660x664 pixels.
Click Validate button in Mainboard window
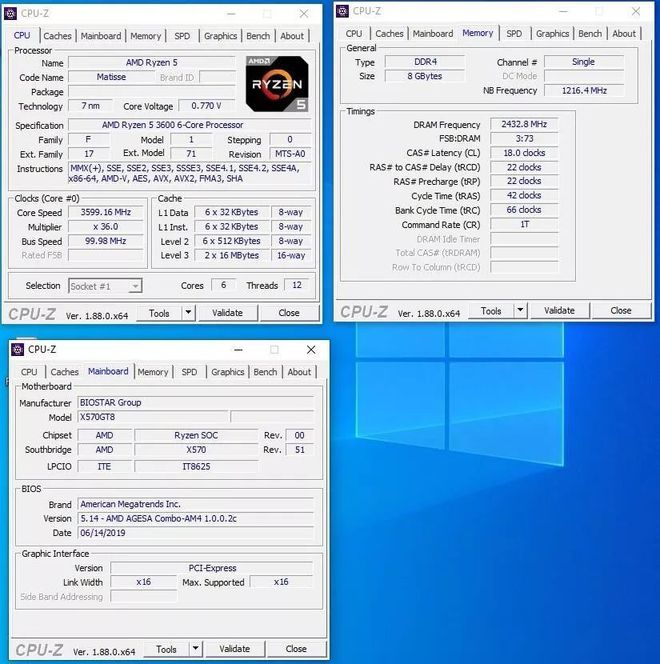(235, 649)
